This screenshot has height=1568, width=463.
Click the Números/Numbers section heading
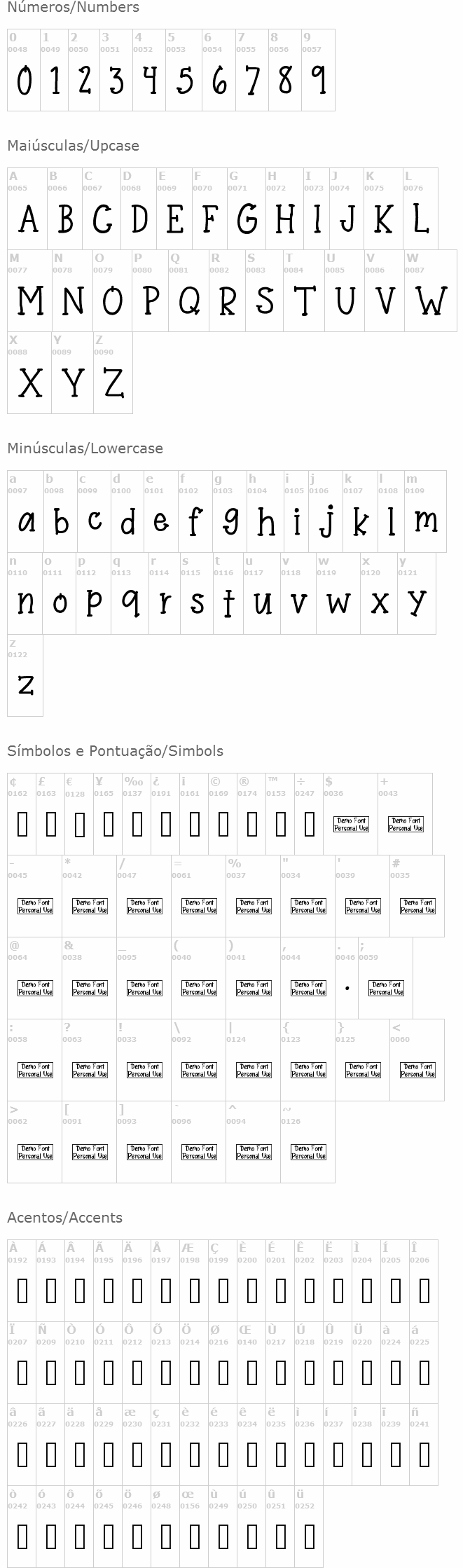pyautogui.click(x=73, y=8)
